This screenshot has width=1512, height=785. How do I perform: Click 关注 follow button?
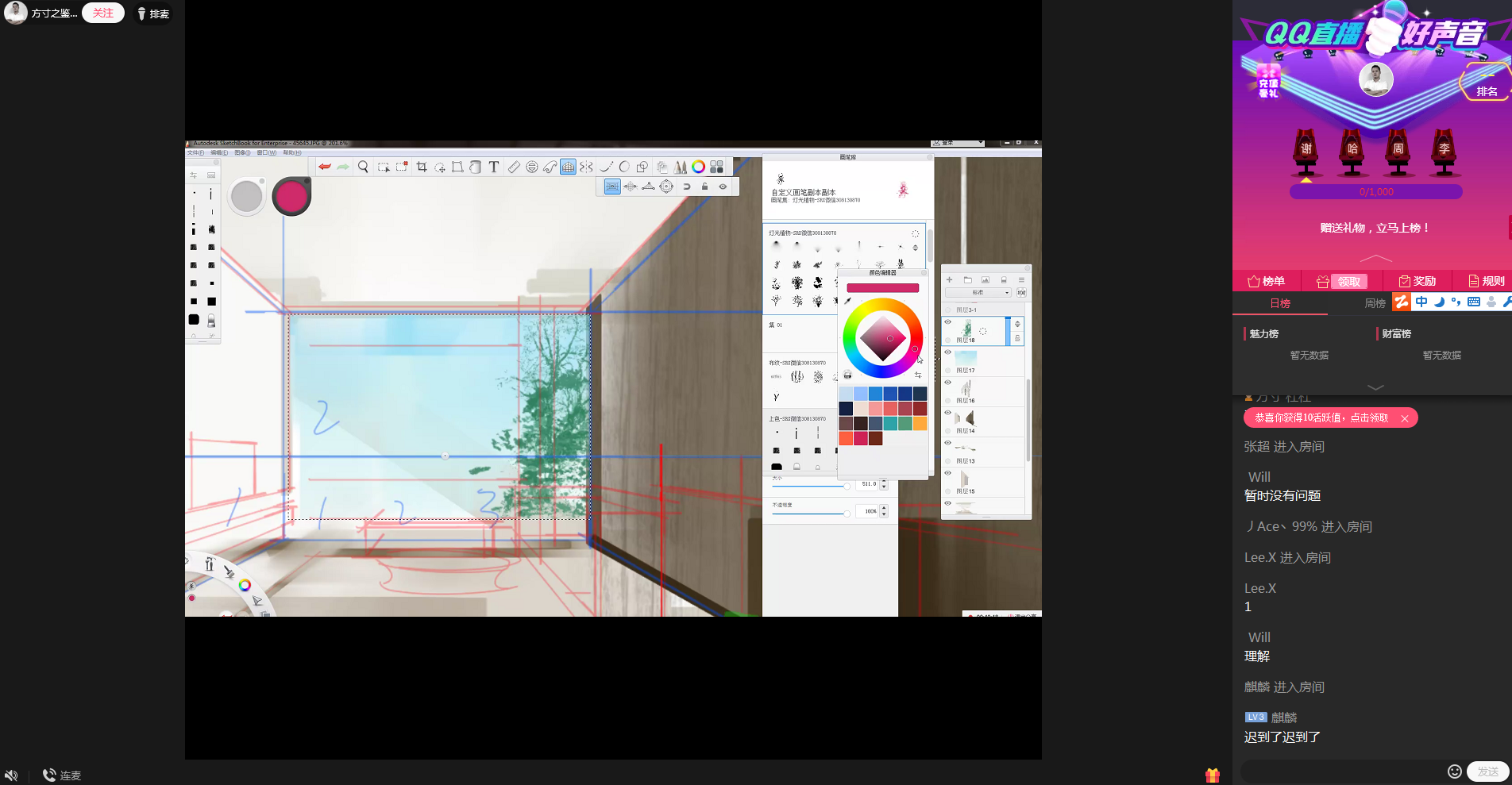coord(103,13)
